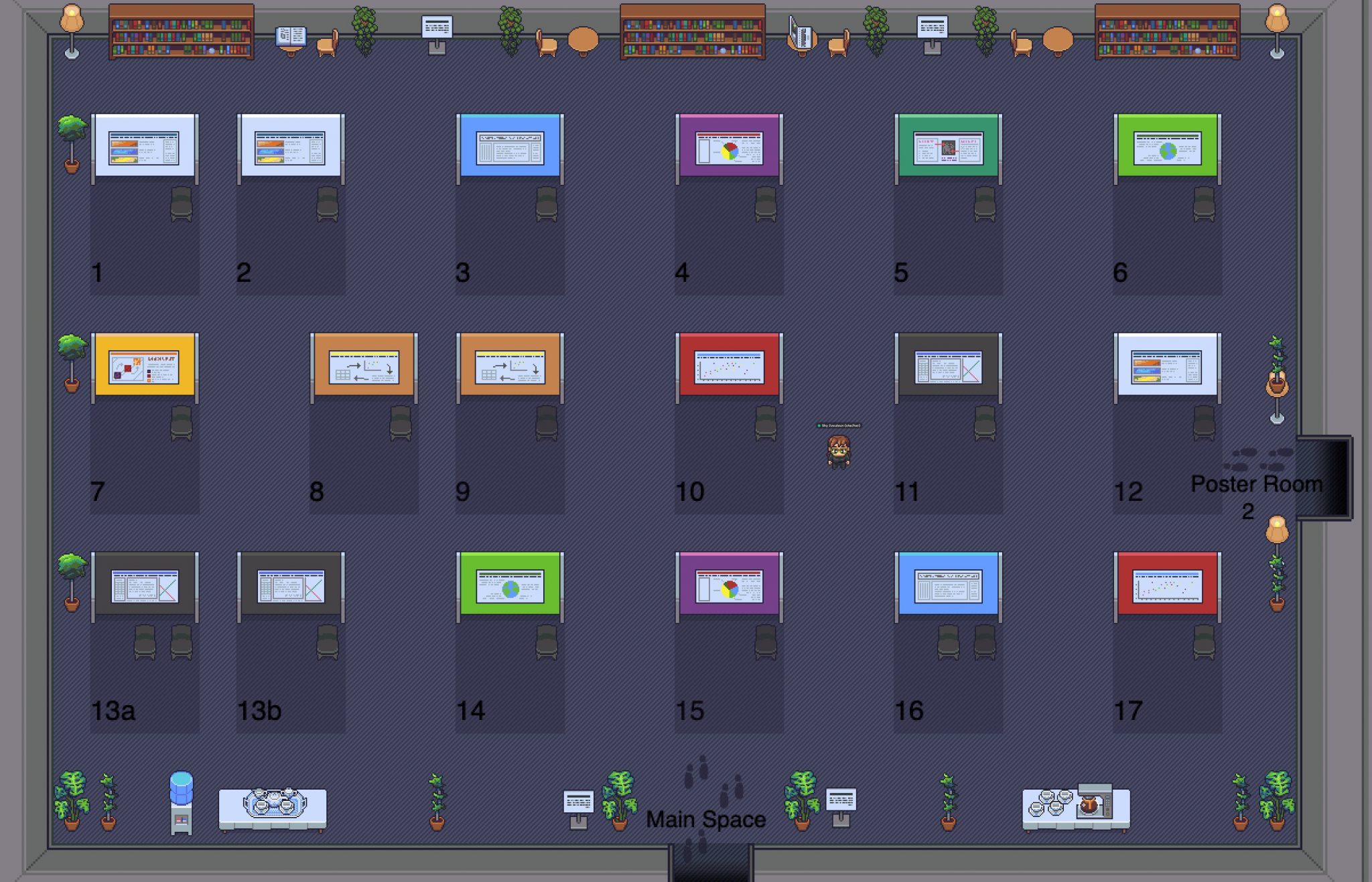Click the open book on the top table

[x=291, y=35]
